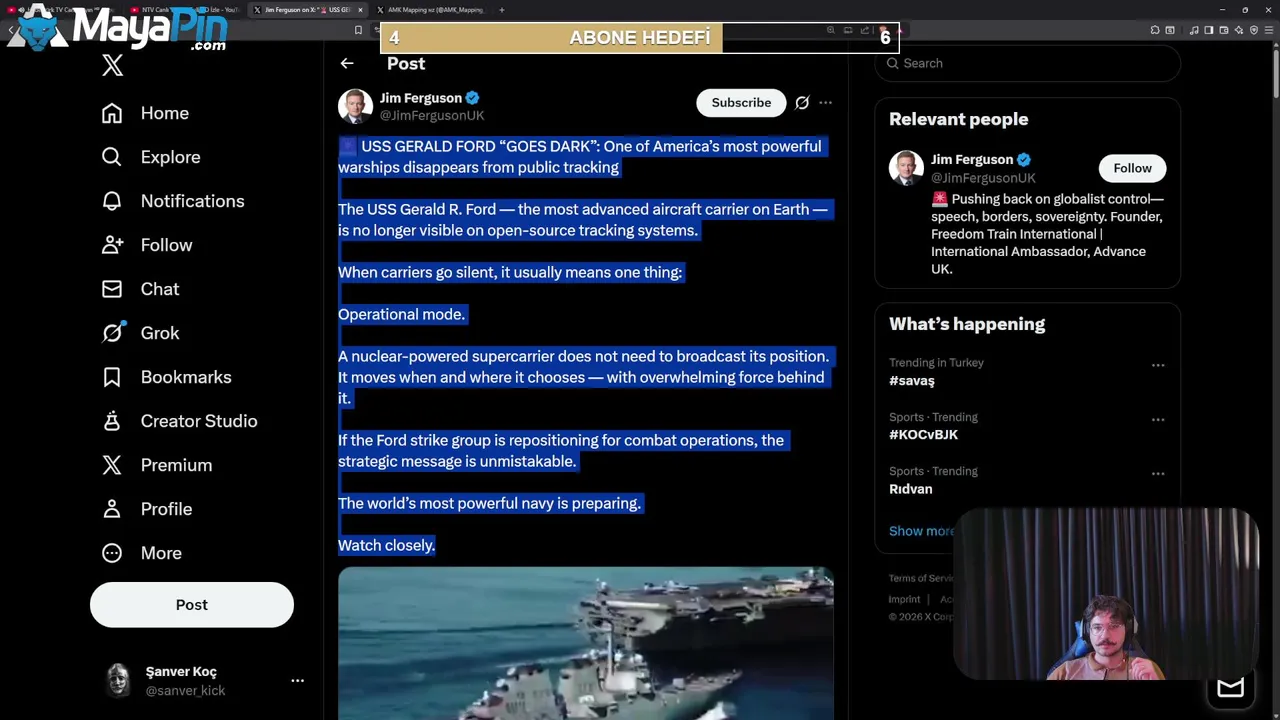Open the Rıdvan trending topic
Screen dimensions: 1280x720
tap(910, 489)
